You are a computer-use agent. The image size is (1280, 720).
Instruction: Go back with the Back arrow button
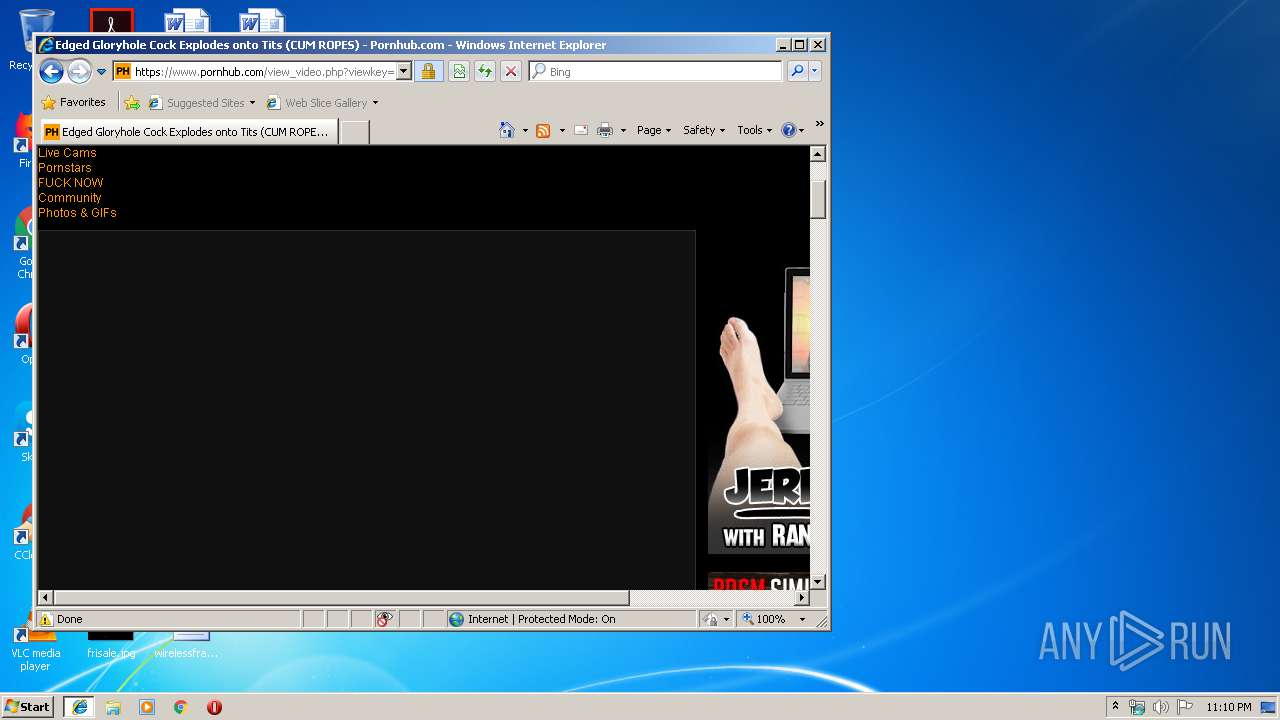[x=51, y=71]
